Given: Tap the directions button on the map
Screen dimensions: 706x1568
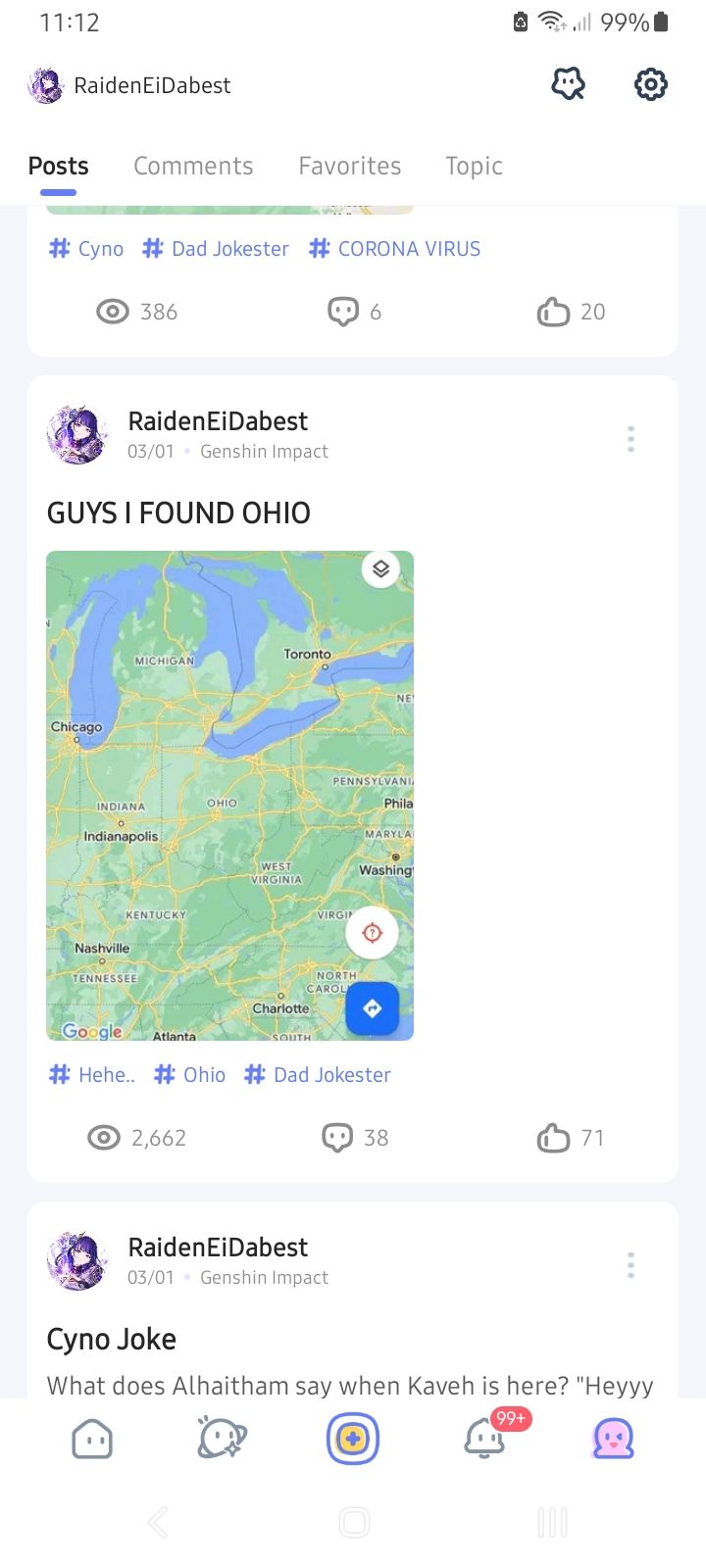Looking at the screenshot, I should pyautogui.click(x=373, y=1008).
